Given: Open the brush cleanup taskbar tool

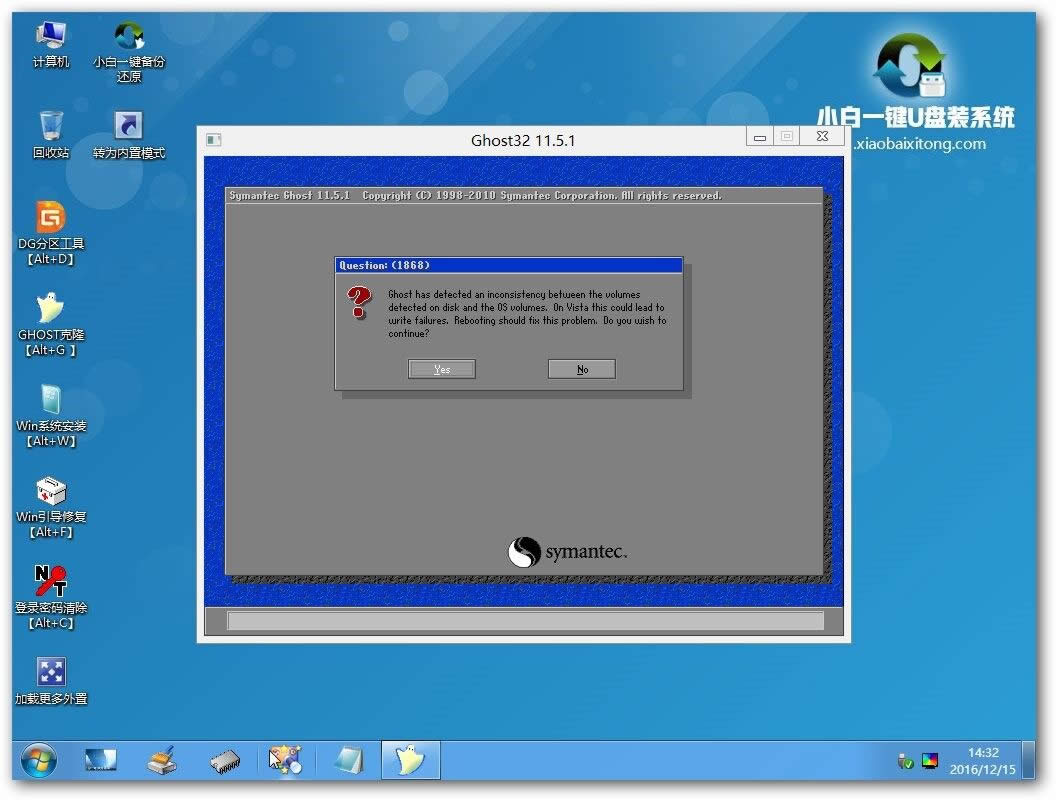Looking at the screenshot, I should pyautogui.click(x=162, y=760).
